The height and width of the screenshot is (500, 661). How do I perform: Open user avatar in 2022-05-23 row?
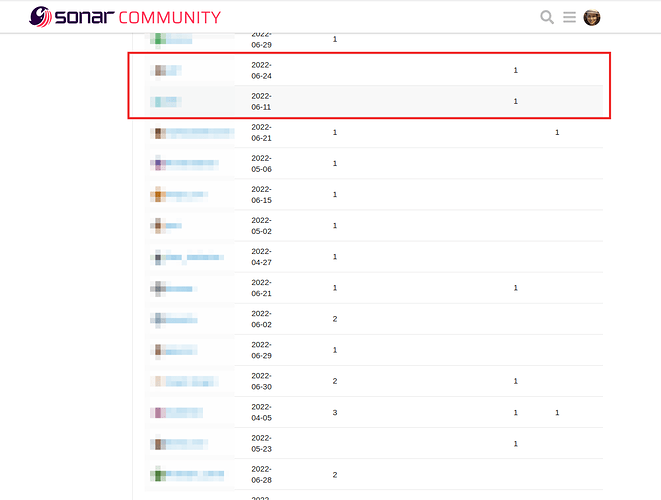pos(158,444)
